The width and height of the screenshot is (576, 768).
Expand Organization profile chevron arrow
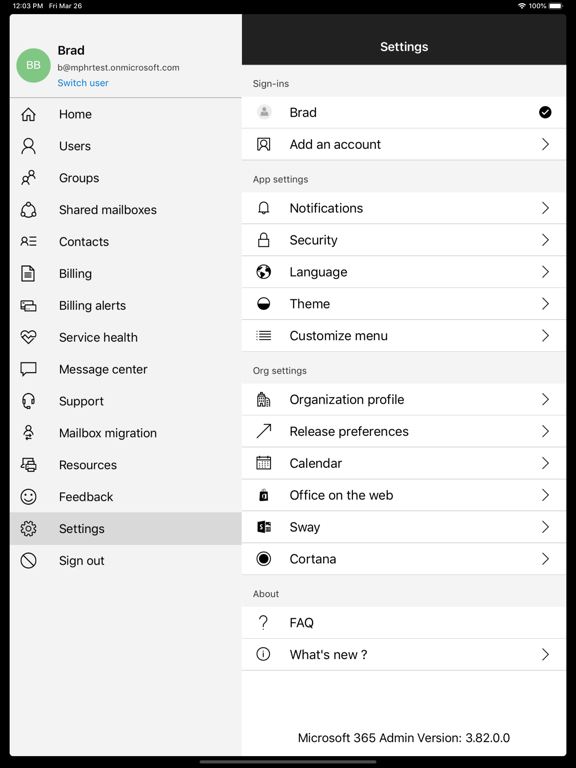[545, 399]
